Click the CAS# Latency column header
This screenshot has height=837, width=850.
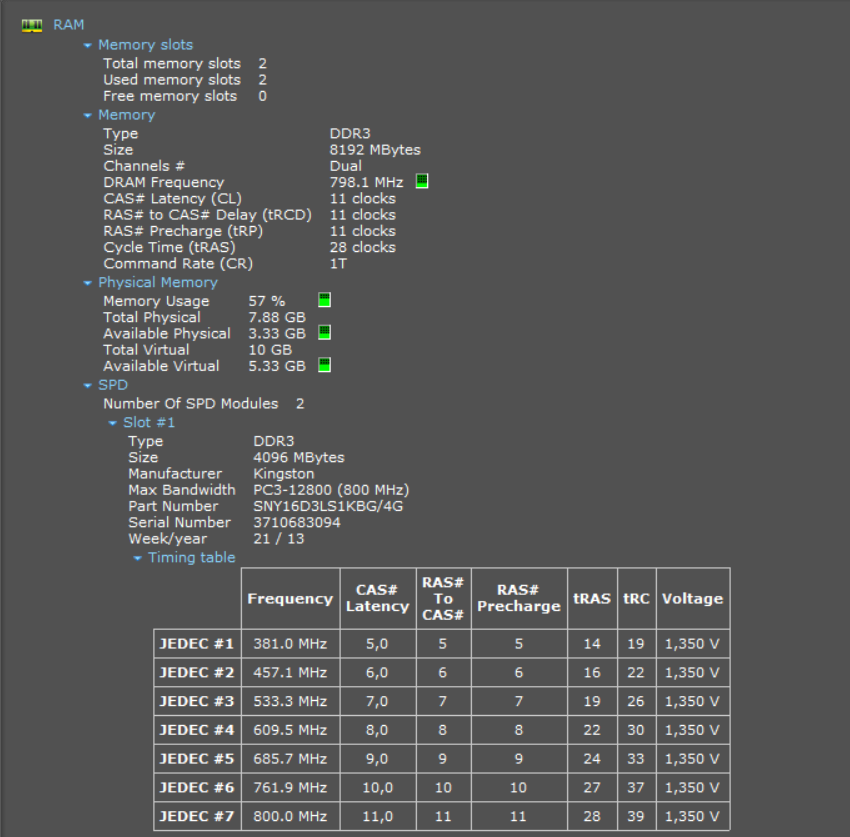tap(378, 598)
